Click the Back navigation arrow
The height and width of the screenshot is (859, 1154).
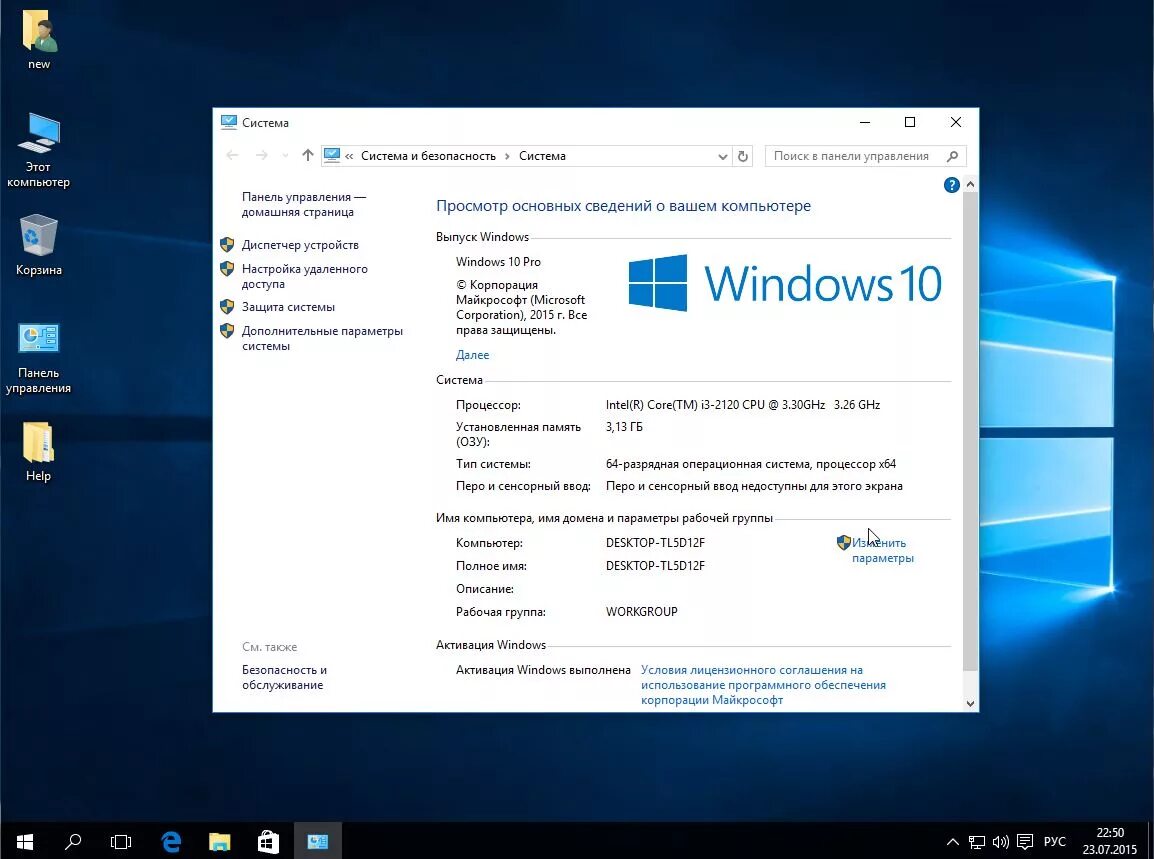pos(233,155)
